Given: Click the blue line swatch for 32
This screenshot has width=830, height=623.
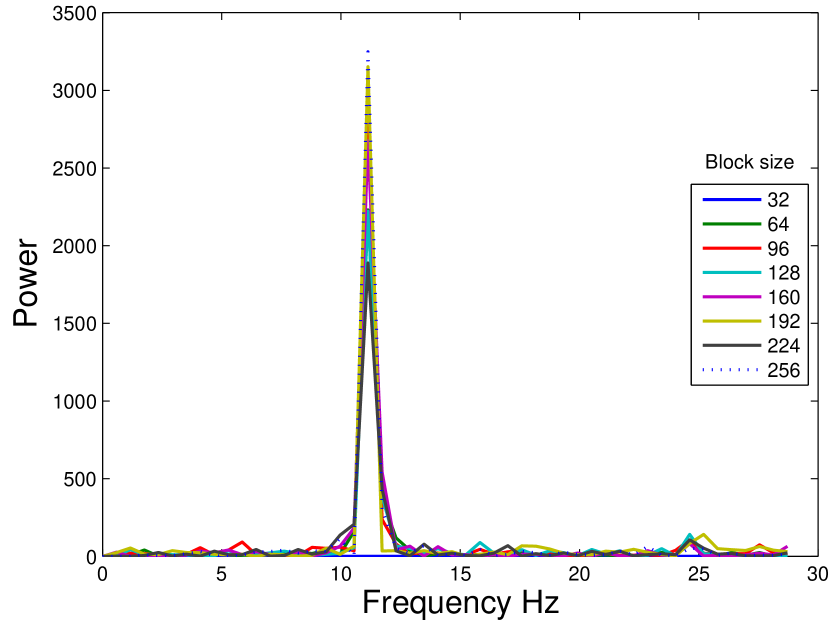Looking at the screenshot, I should (x=730, y=200).
